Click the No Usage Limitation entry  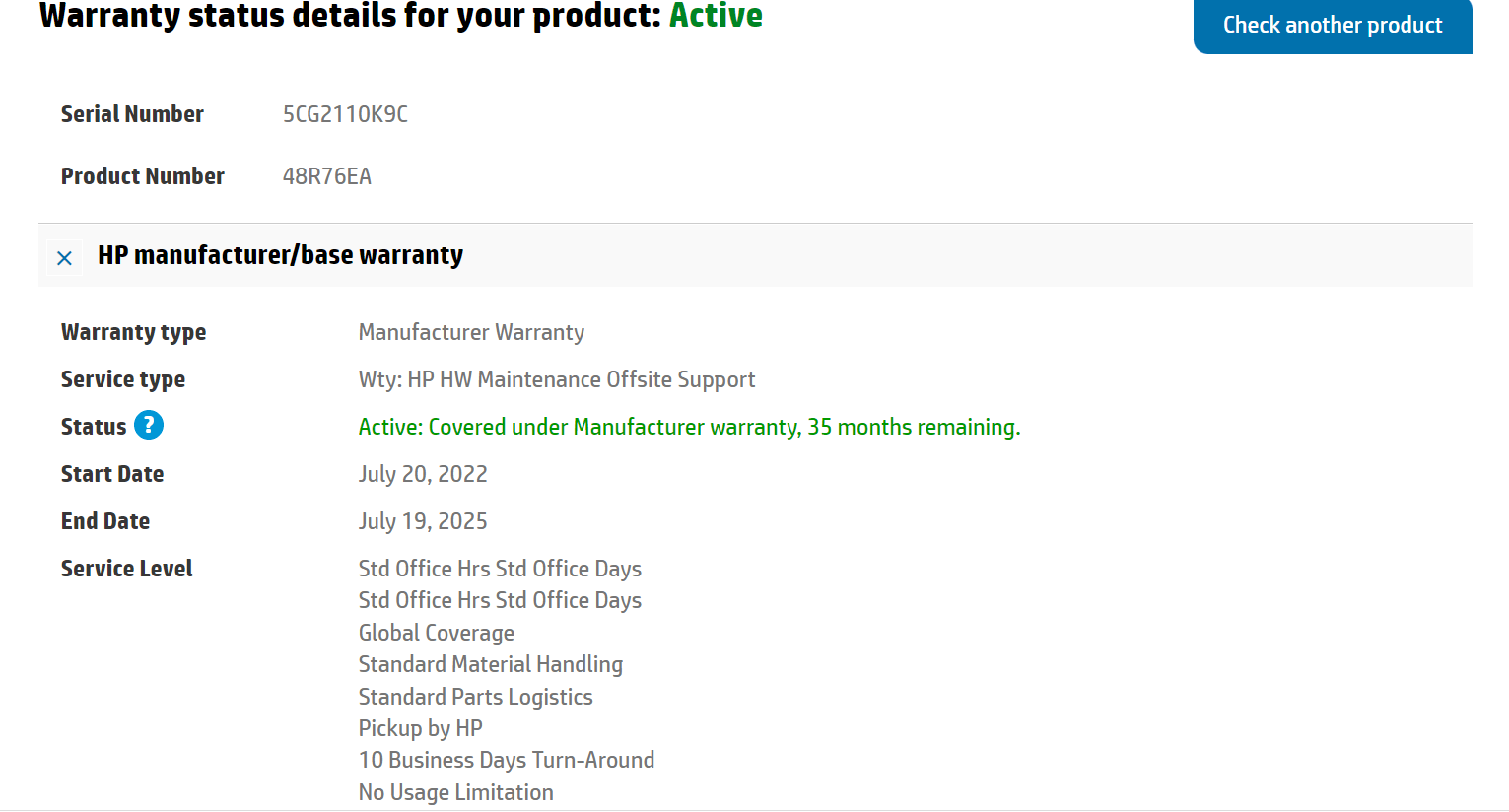click(456, 792)
